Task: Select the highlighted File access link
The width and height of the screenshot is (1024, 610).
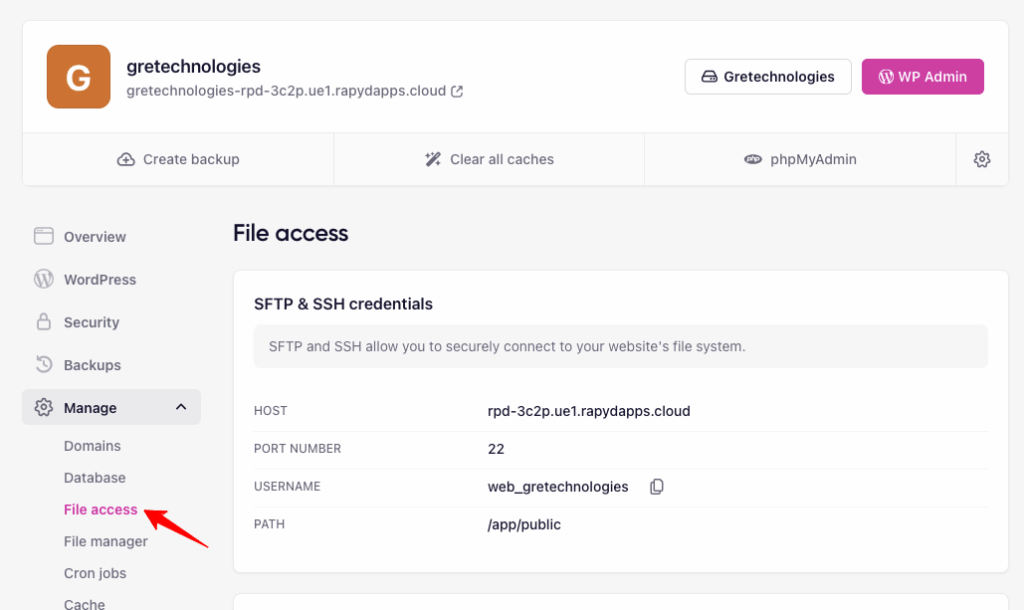Action: [100, 509]
